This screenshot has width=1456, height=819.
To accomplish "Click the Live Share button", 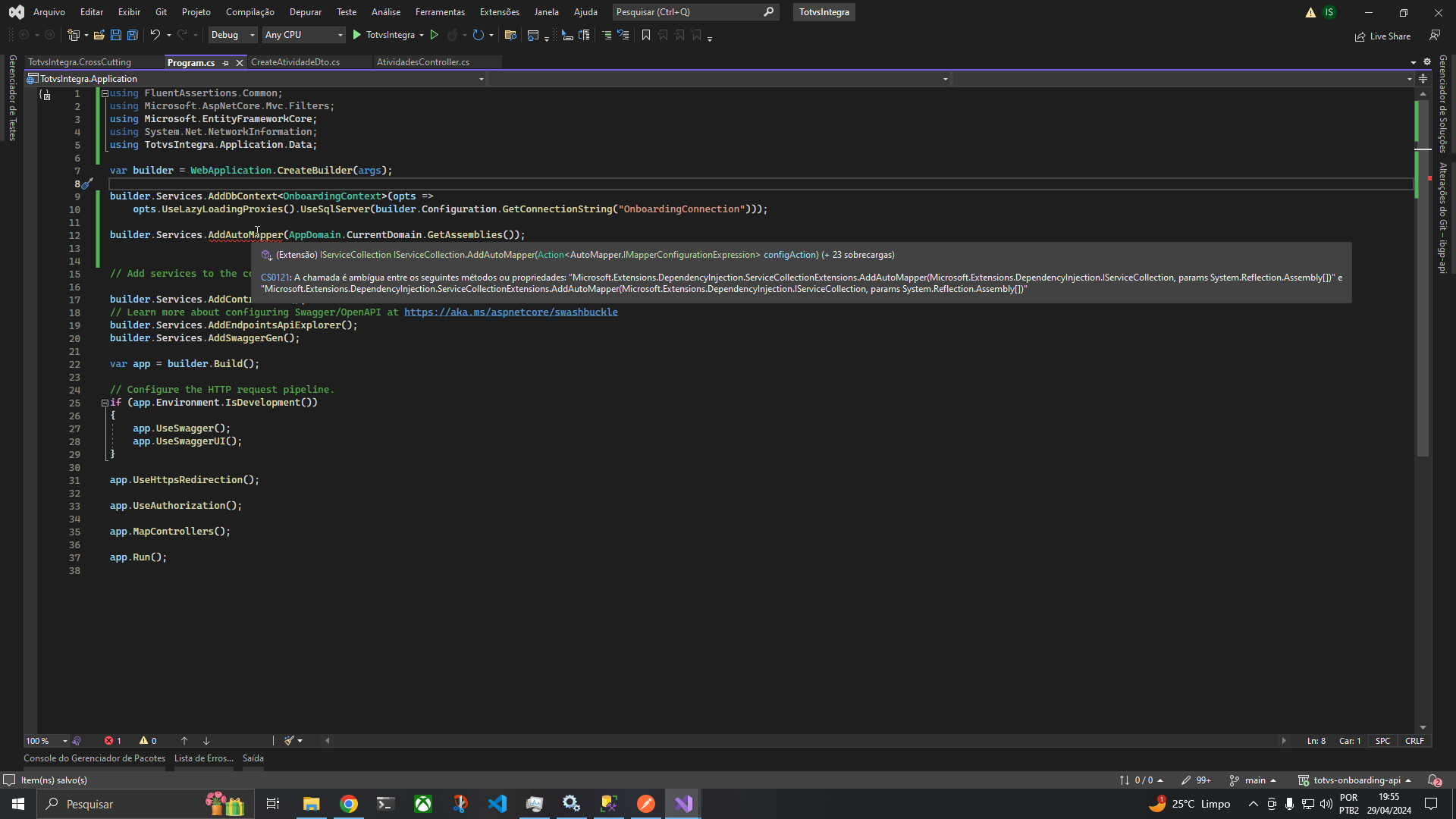I will click(x=1383, y=36).
